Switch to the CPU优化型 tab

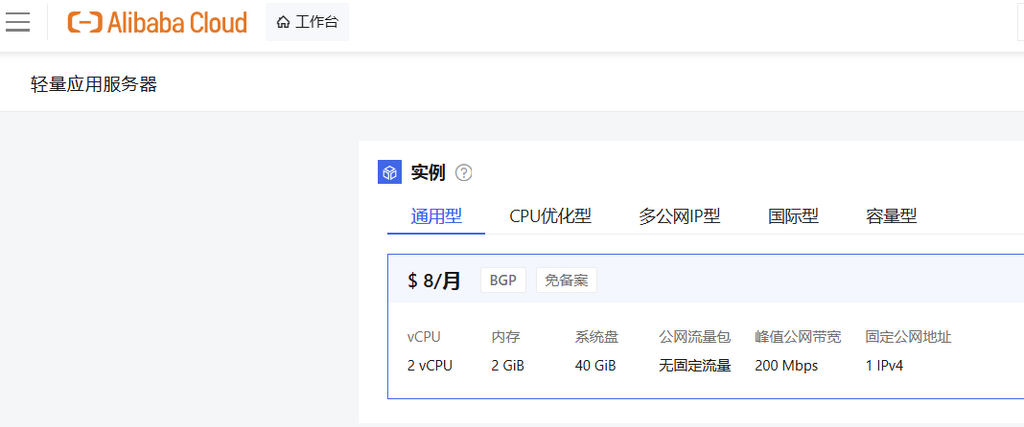[550, 216]
